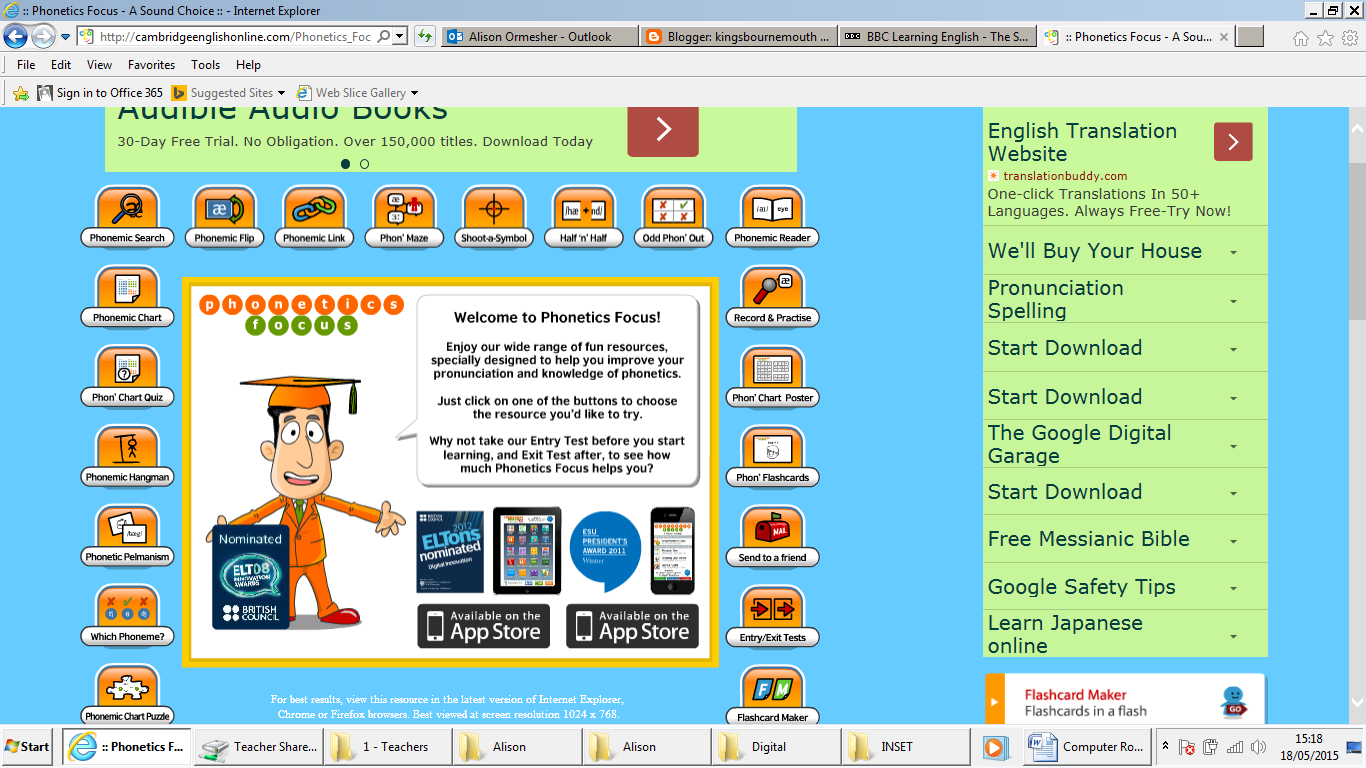Open the Phonemic Reader book icon
The image size is (1366, 768).
(x=772, y=217)
